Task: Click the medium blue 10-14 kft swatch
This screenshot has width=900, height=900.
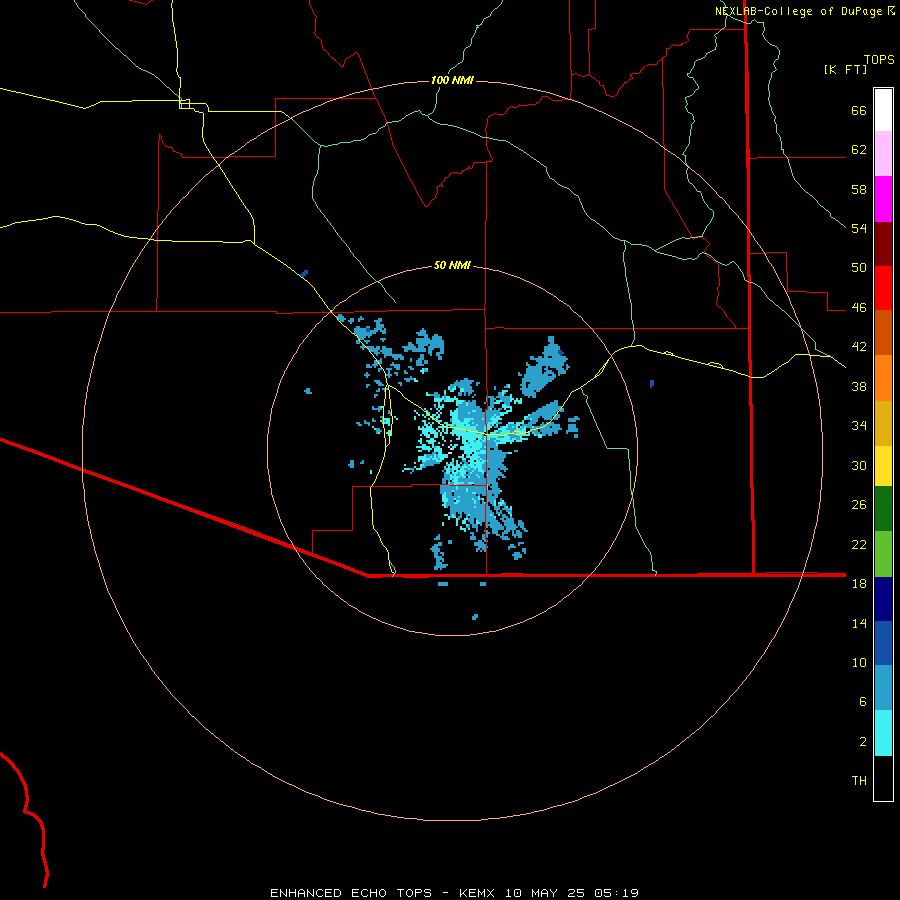Action: tap(883, 643)
